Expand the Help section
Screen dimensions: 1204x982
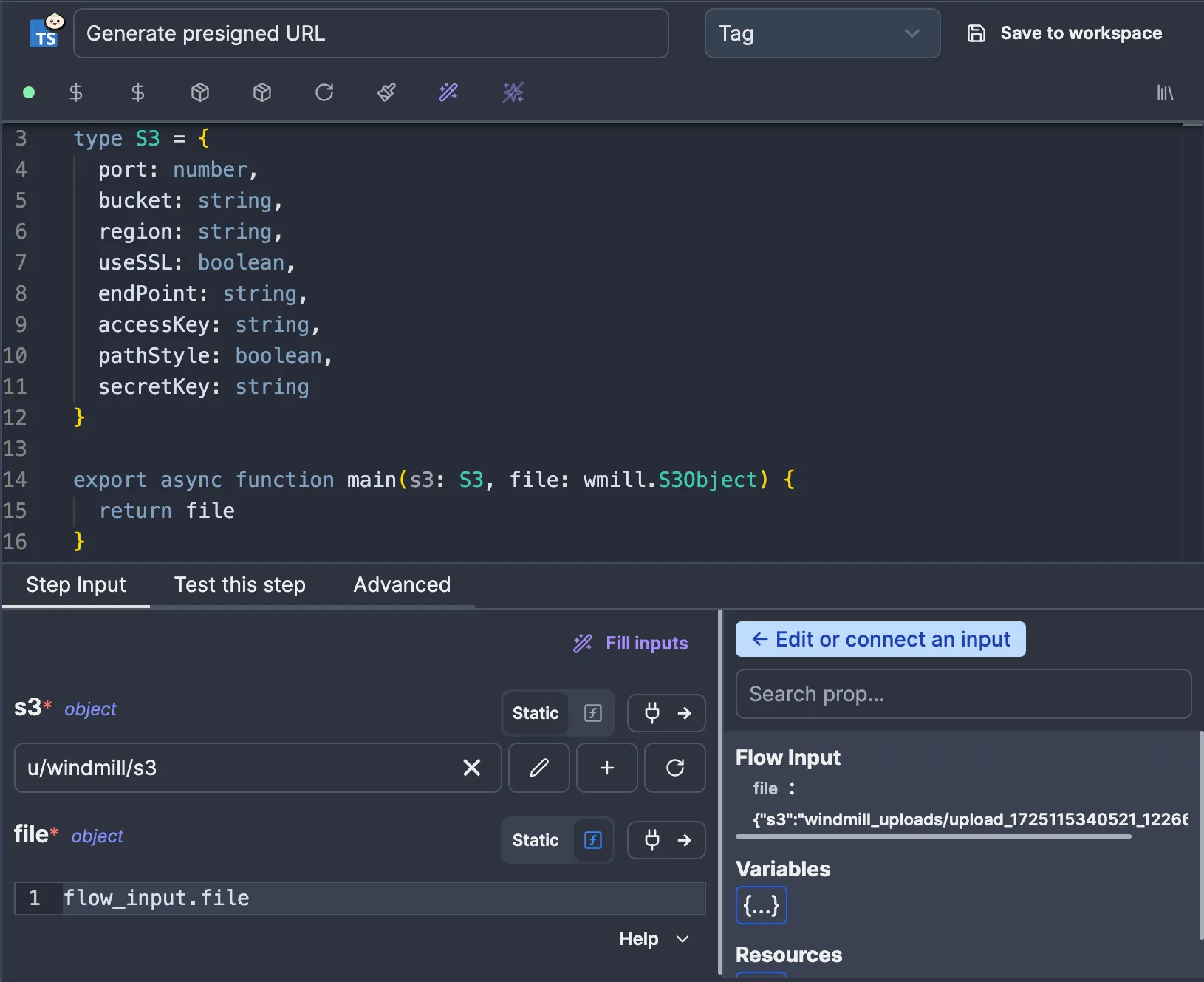[x=654, y=939]
